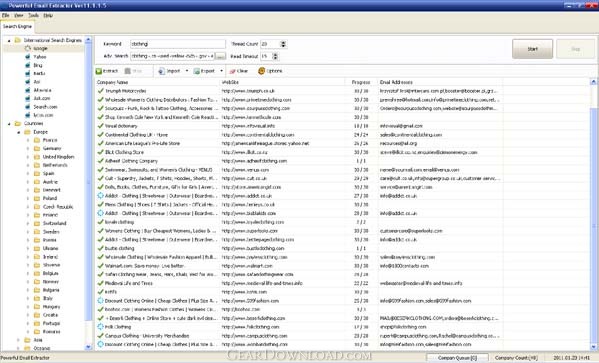Viewport: 599px width, 363px height.
Task: Click the International Search Engines folder icon
Action: (18, 40)
